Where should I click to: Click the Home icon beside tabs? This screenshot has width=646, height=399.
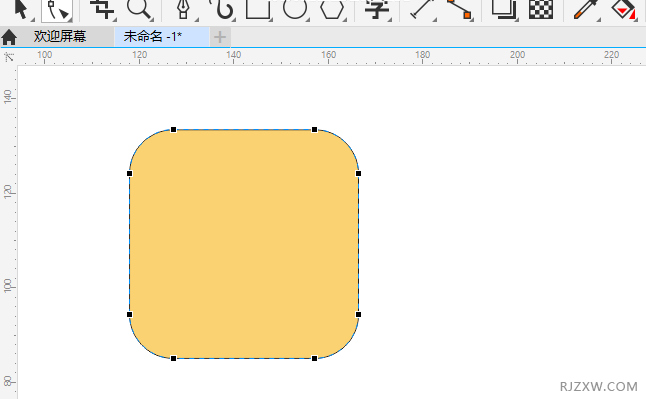click(x=9, y=37)
